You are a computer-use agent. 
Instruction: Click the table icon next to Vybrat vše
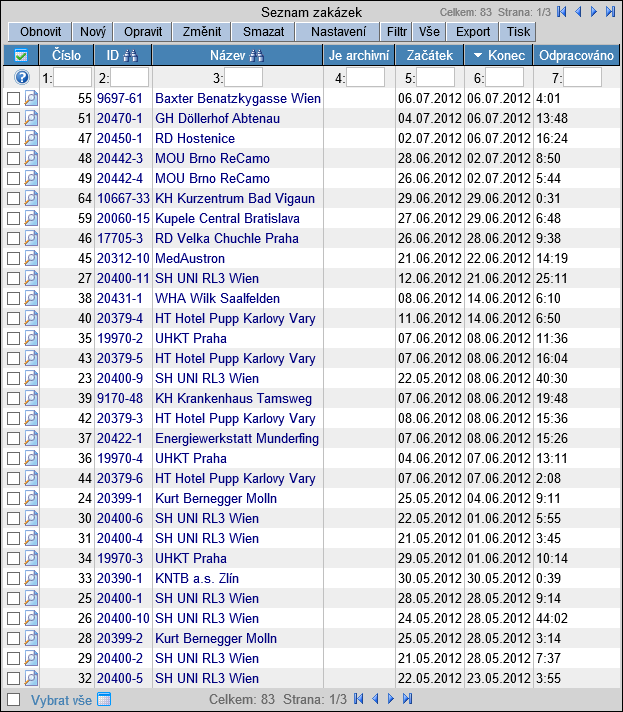coord(104,699)
